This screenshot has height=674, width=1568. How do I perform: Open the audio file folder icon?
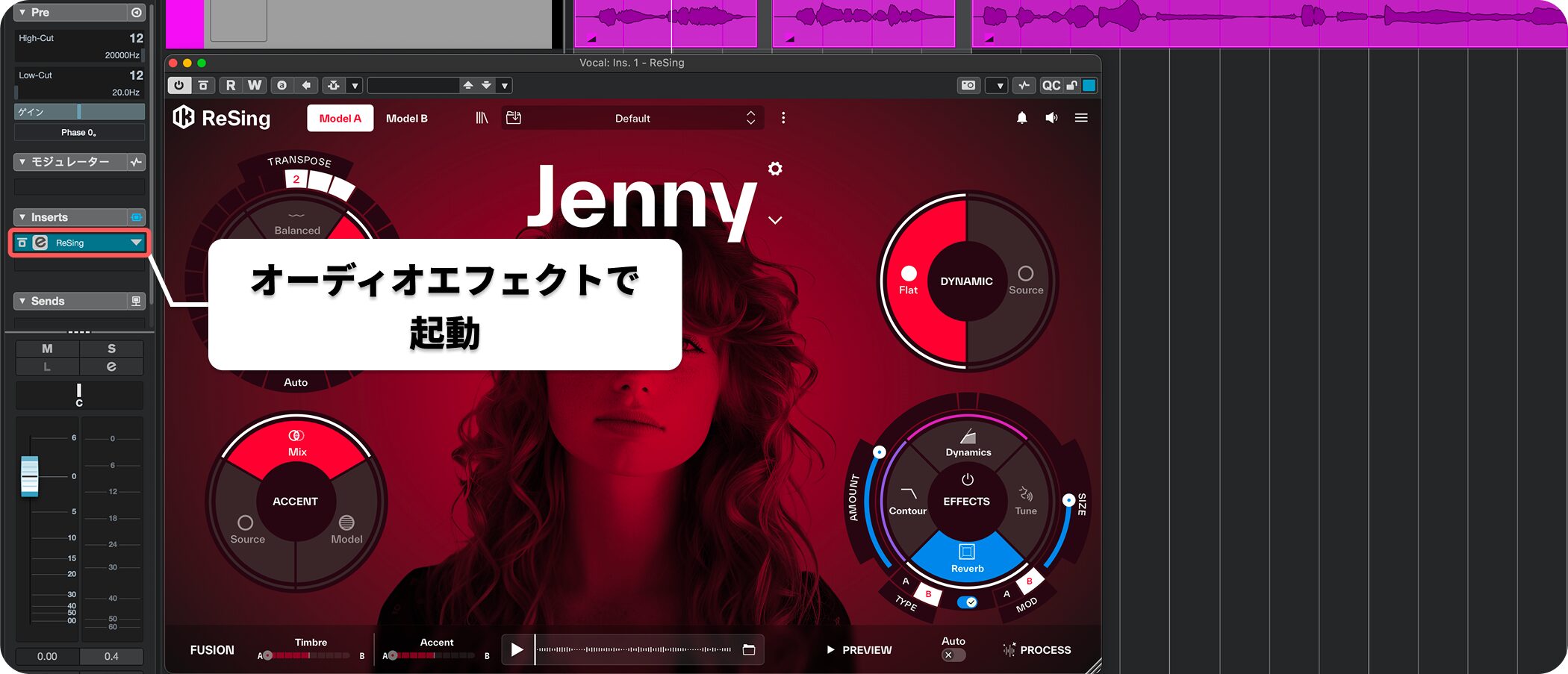(x=749, y=649)
